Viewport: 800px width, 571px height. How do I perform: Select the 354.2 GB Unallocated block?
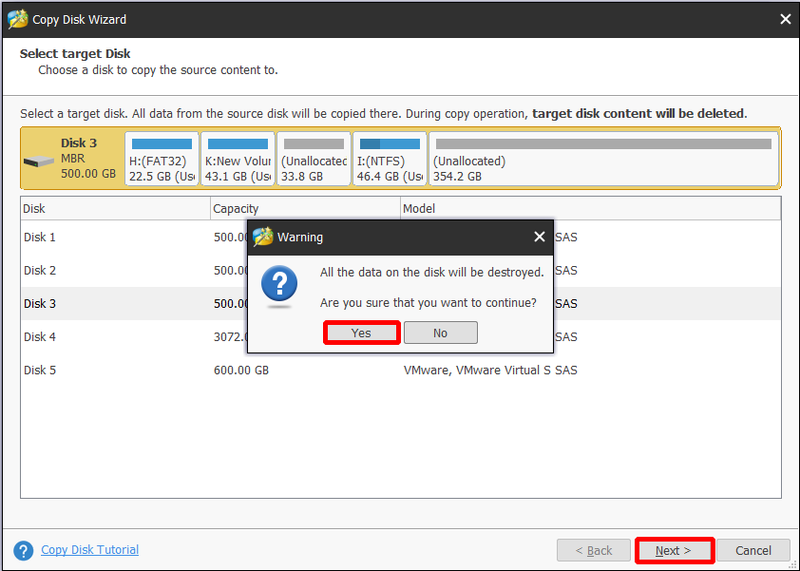coord(604,158)
